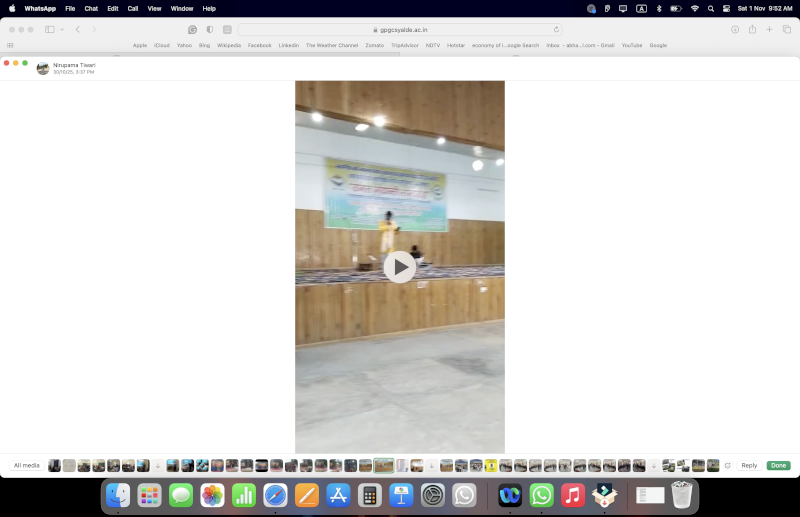Click the Safari share icon

(x=752, y=30)
